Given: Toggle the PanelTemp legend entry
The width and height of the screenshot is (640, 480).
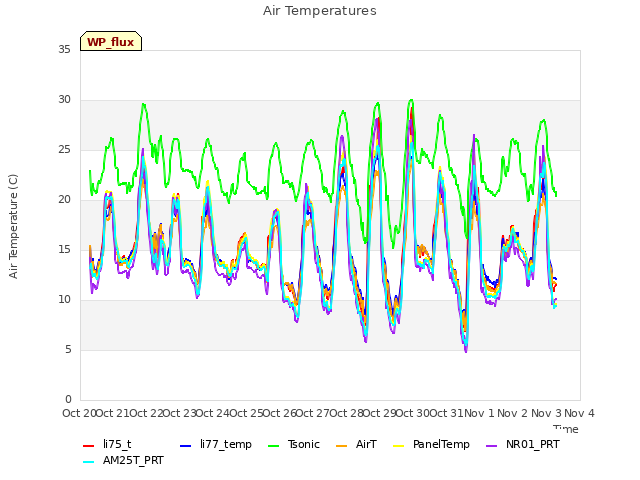Looking at the screenshot, I should point(431,444).
